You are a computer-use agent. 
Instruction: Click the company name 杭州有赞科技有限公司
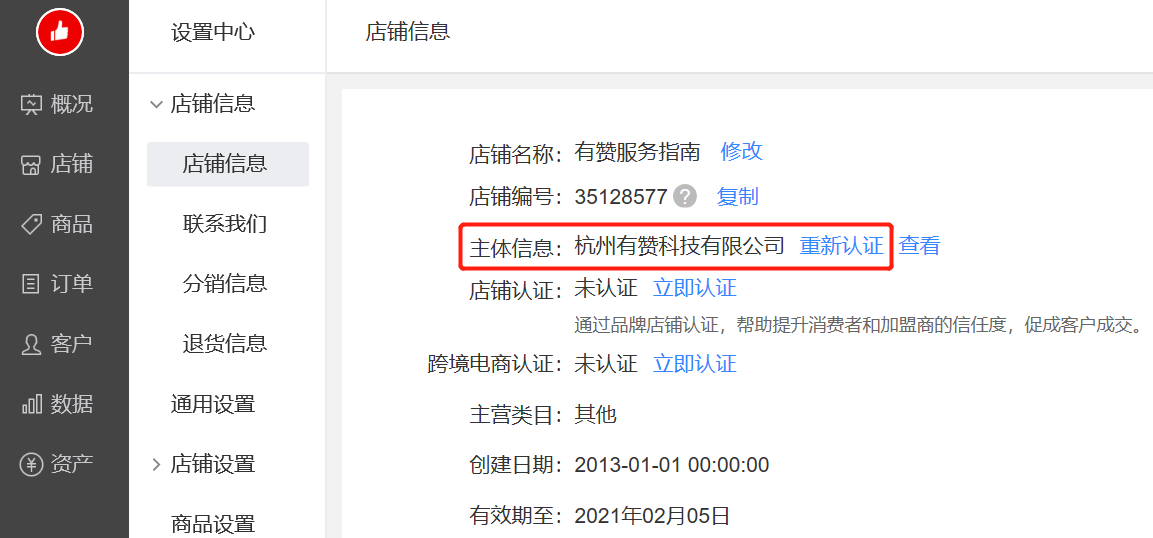(x=679, y=245)
